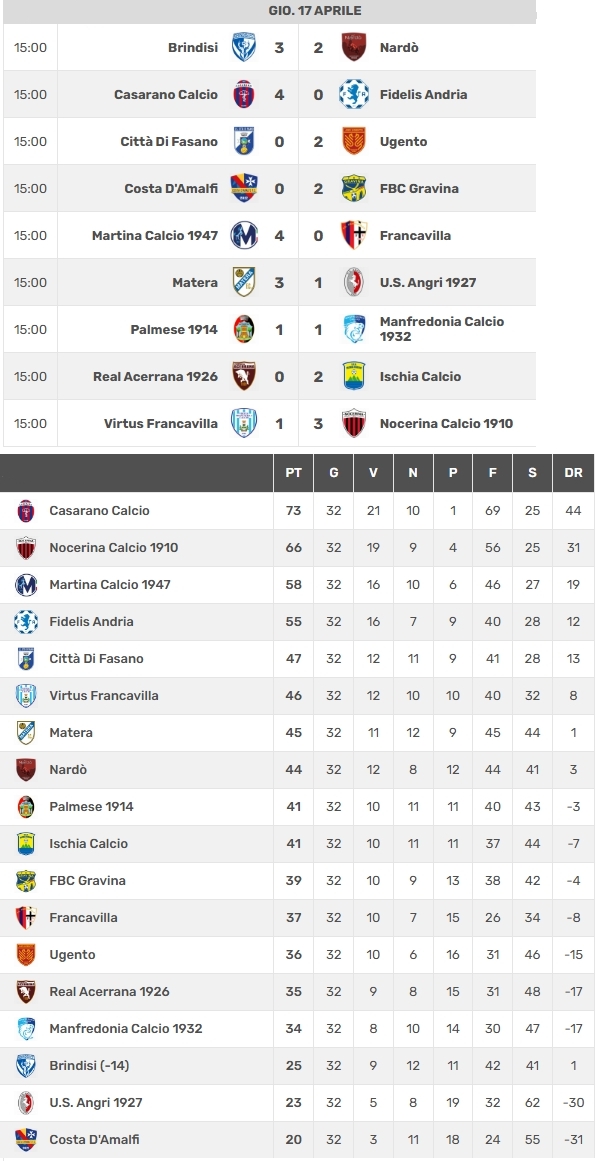The width and height of the screenshot is (596, 1161).
Task: Click the Nardò crest in the first match
Action: (354, 47)
